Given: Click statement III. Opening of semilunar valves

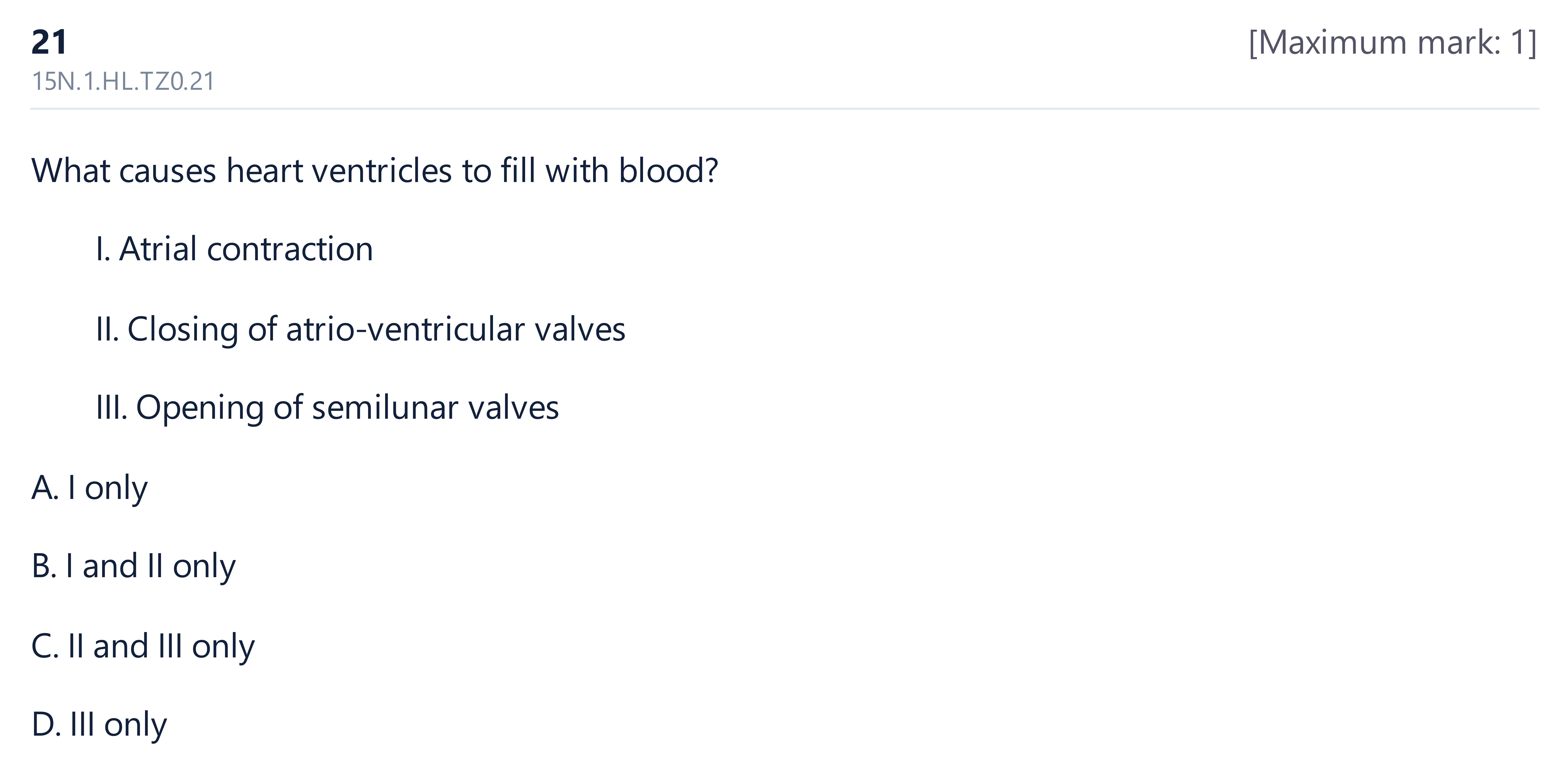Looking at the screenshot, I should (x=327, y=408).
